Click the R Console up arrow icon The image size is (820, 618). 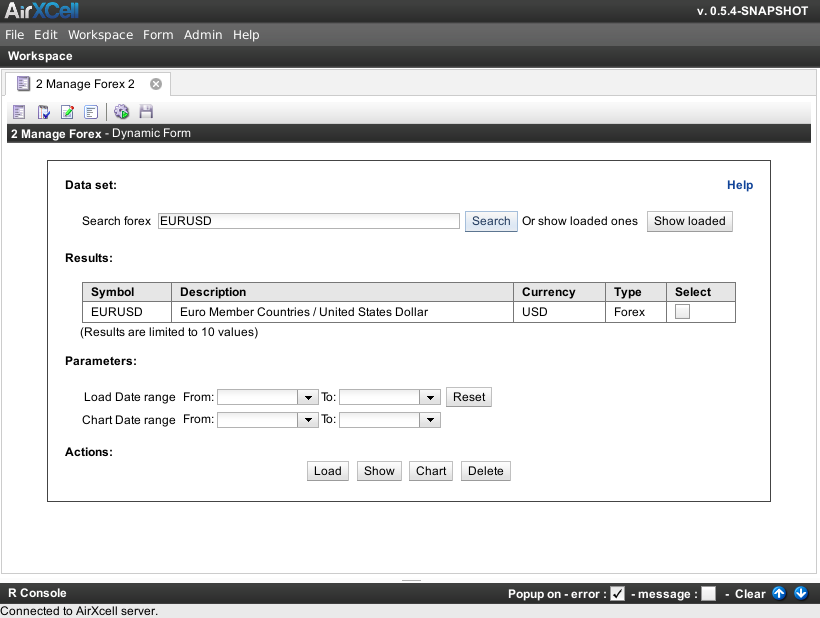tap(780, 593)
